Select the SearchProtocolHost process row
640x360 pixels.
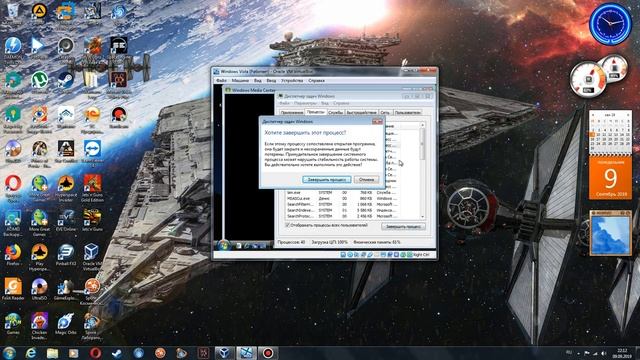click(x=342, y=216)
